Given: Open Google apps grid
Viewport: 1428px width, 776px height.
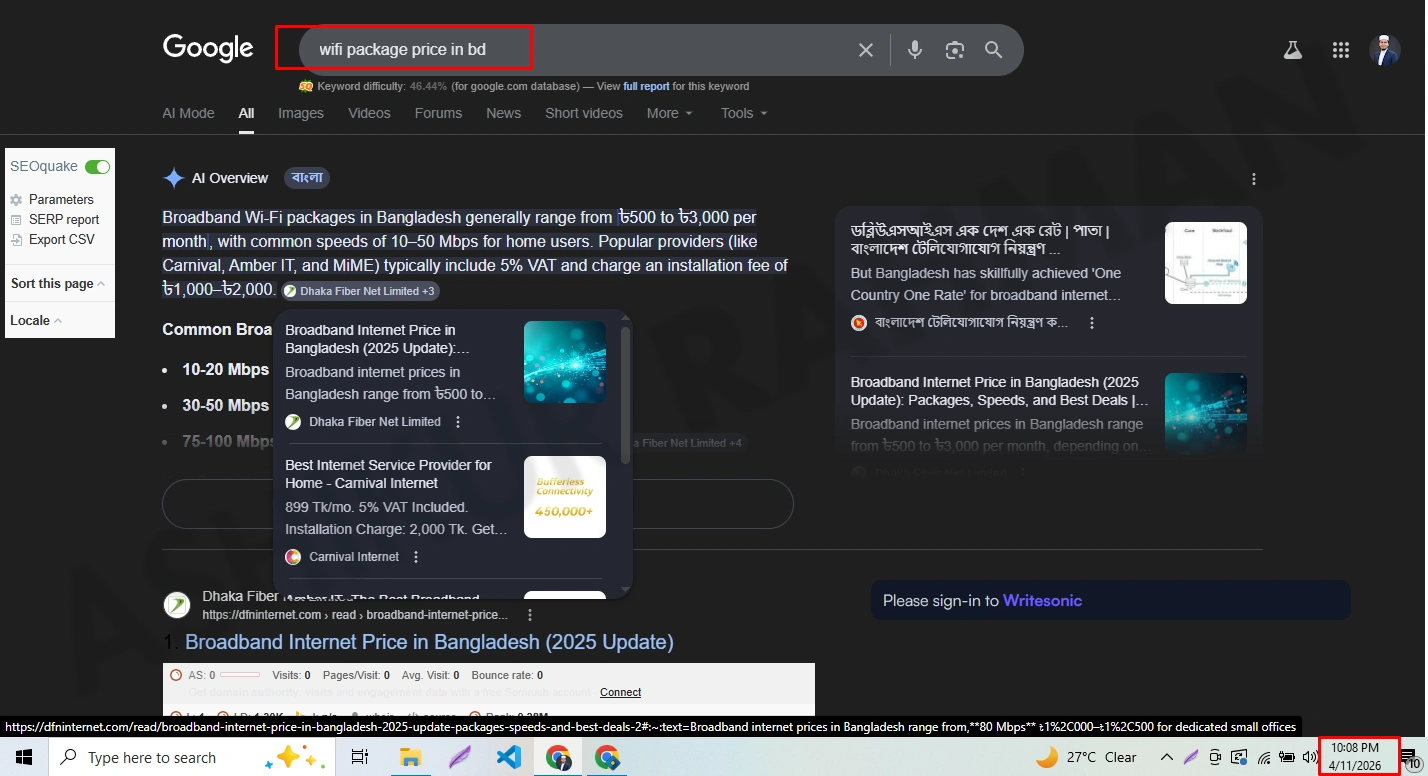Looking at the screenshot, I should pyautogui.click(x=1341, y=50).
